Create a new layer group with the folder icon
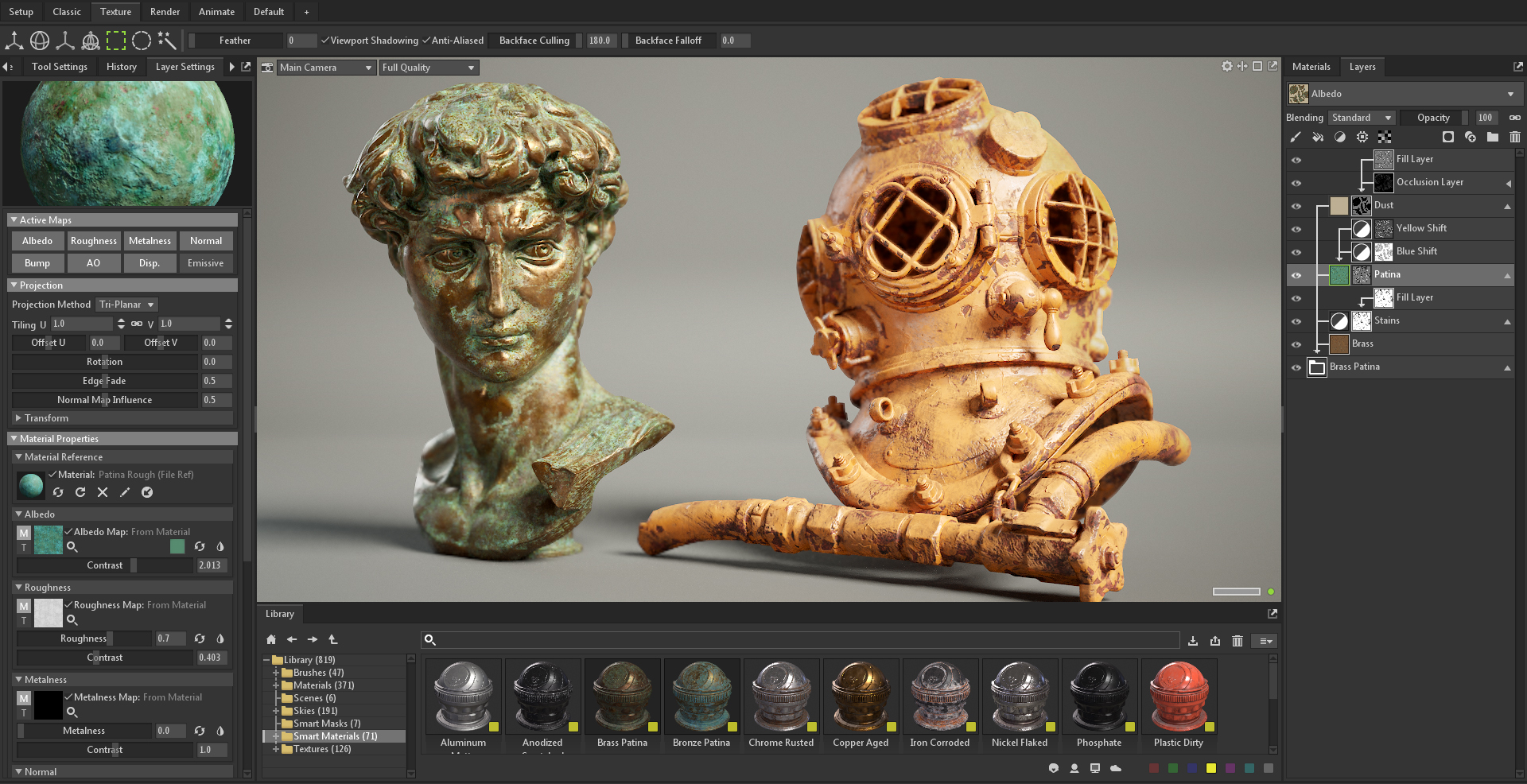Screen dimensions: 1527x784 pos(1493,137)
